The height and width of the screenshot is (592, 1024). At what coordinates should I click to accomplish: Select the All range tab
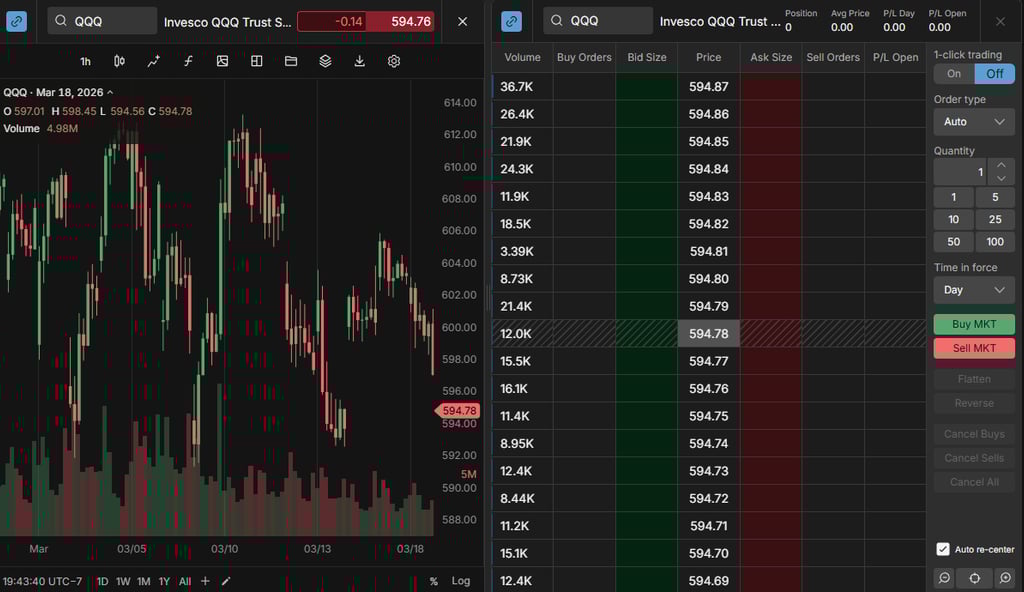(185, 581)
